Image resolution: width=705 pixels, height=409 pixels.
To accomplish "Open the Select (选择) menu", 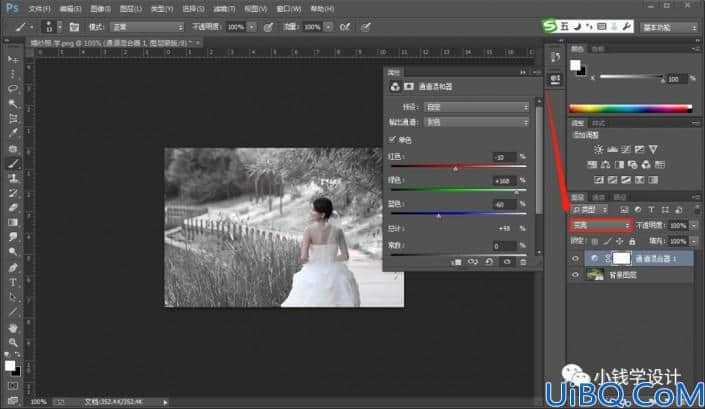I will pyautogui.click(x=193, y=9).
